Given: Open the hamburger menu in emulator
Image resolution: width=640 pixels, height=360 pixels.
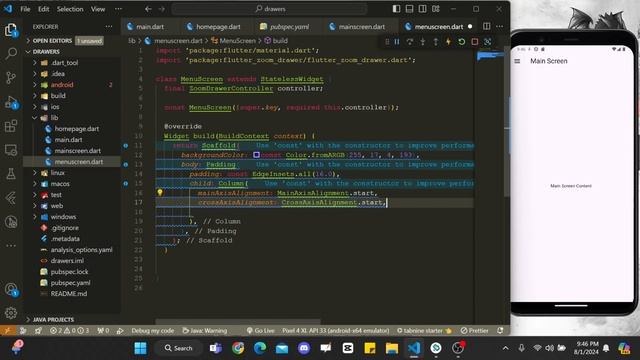Looking at the screenshot, I should click(x=517, y=61).
